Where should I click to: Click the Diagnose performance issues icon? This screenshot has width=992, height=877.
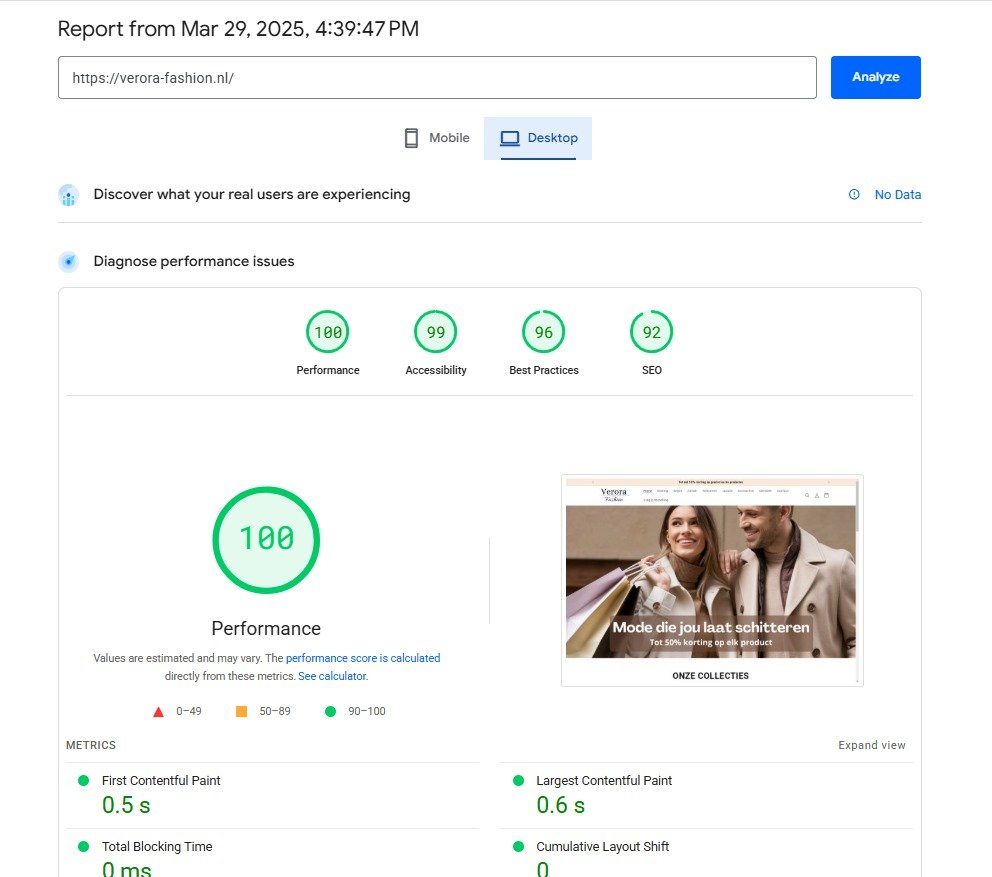pos(67,261)
